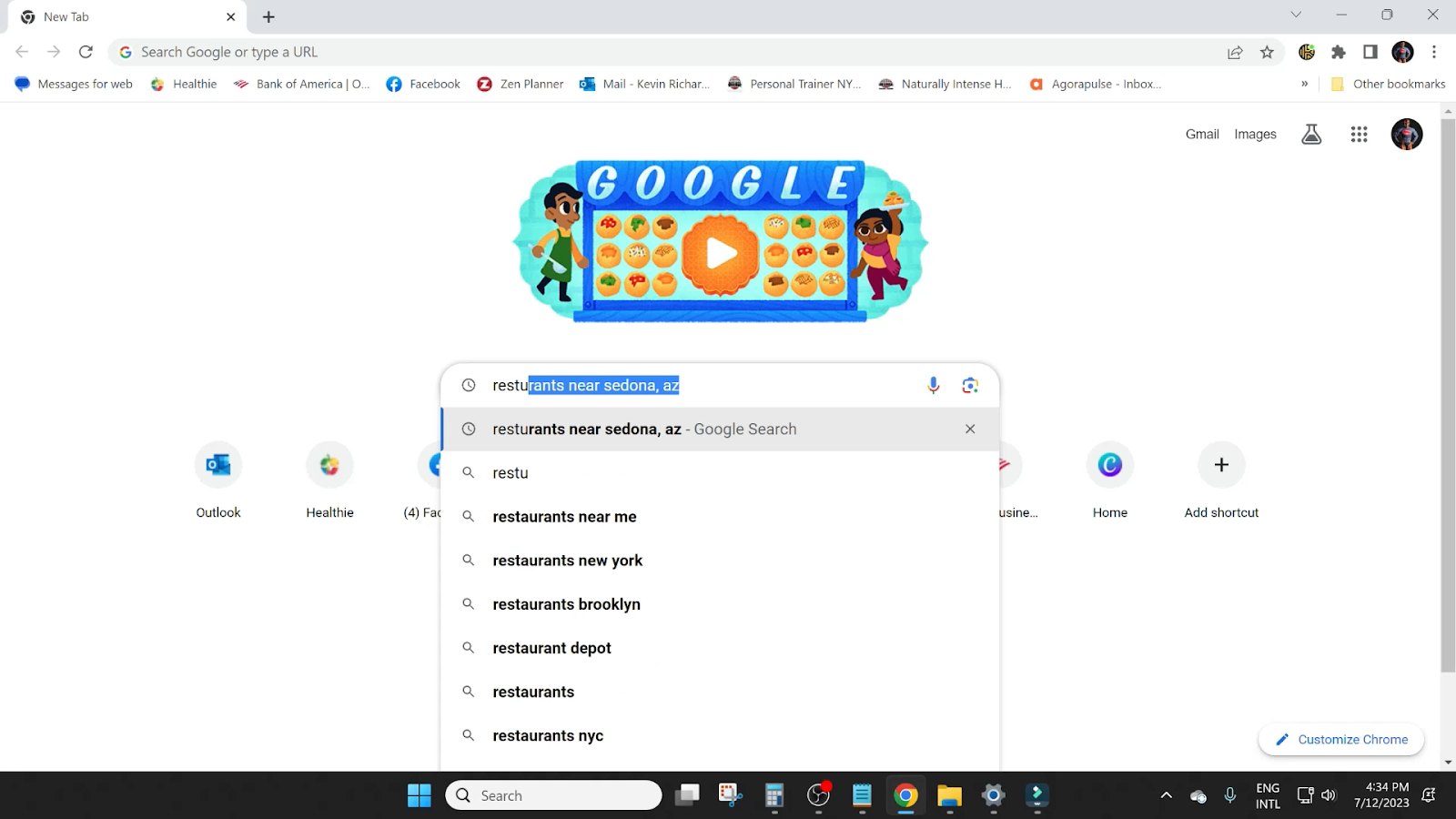
Task: Click the taskbar Search box
Action: pos(553,795)
